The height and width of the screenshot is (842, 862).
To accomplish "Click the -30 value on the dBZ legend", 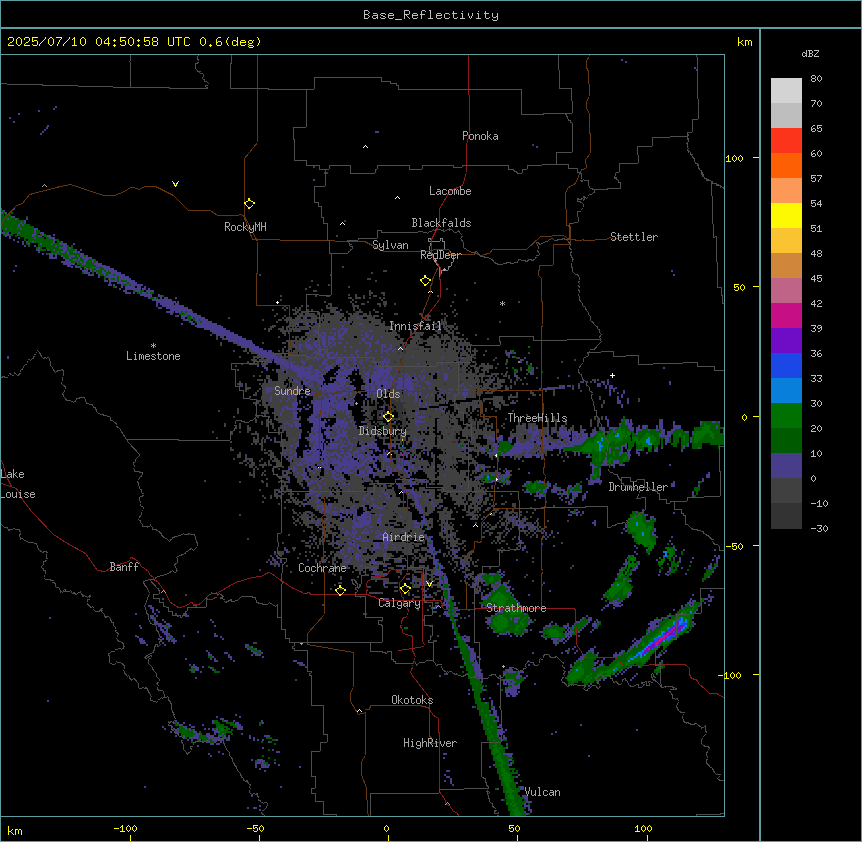I will [819, 529].
